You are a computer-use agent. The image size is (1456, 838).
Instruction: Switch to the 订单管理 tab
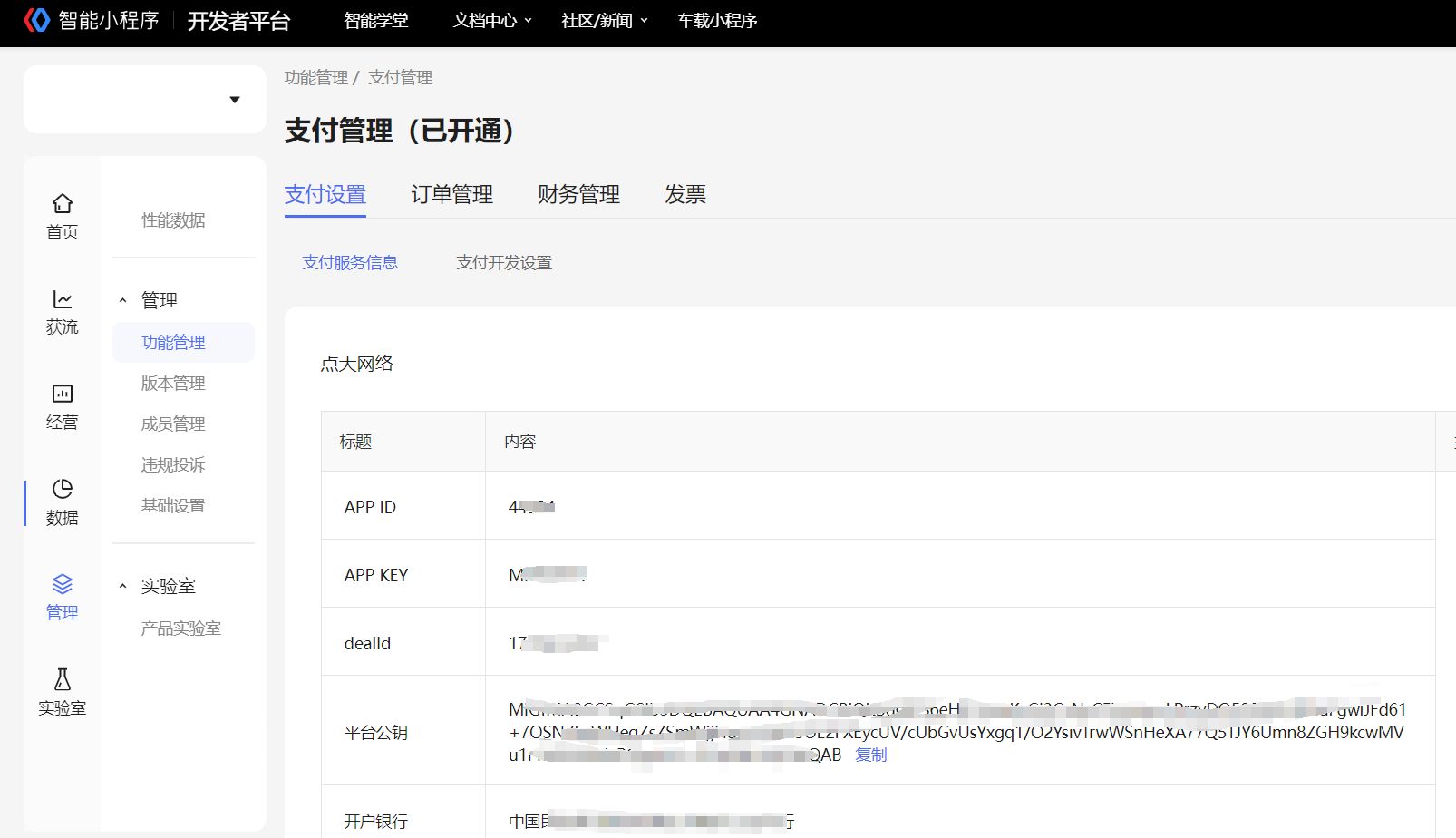(451, 194)
